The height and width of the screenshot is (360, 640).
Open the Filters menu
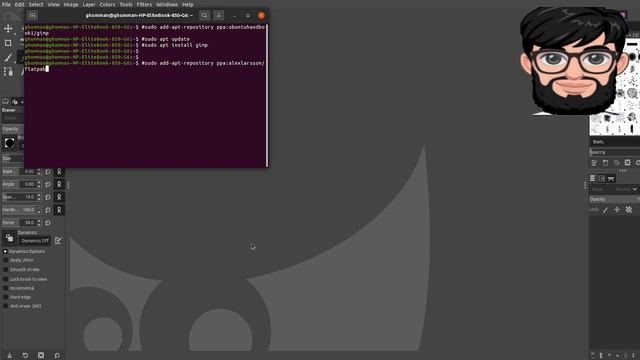pos(144,4)
